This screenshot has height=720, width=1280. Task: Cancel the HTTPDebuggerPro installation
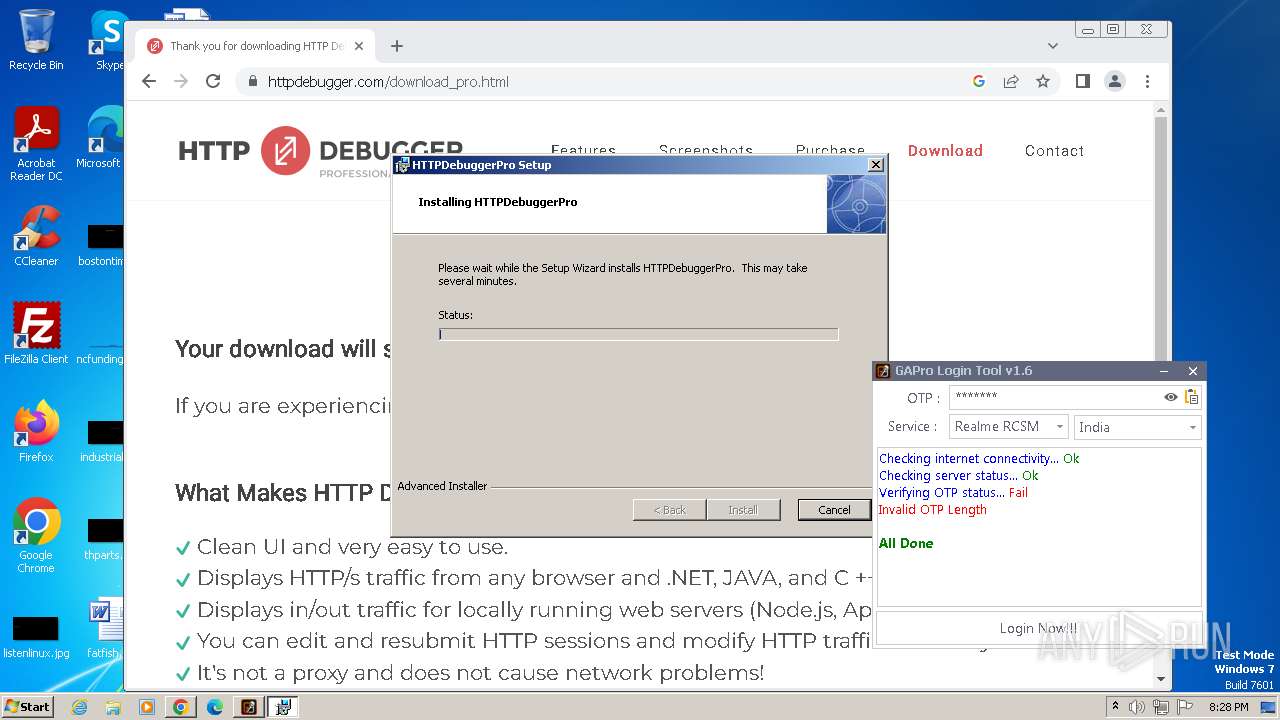(x=834, y=510)
